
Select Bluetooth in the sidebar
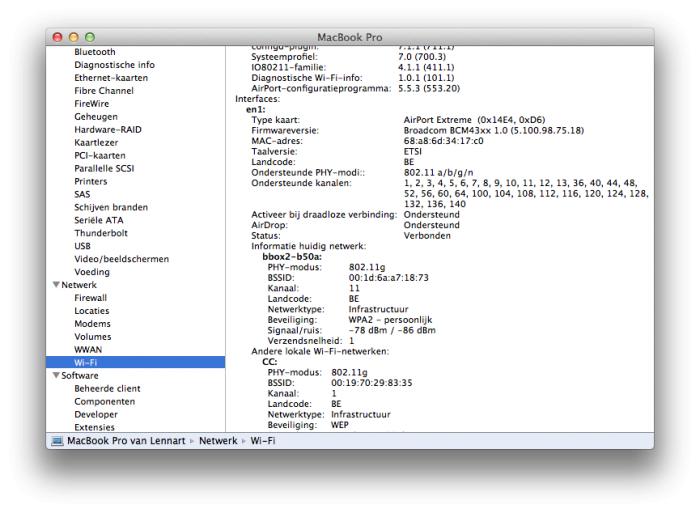click(x=95, y=52)
